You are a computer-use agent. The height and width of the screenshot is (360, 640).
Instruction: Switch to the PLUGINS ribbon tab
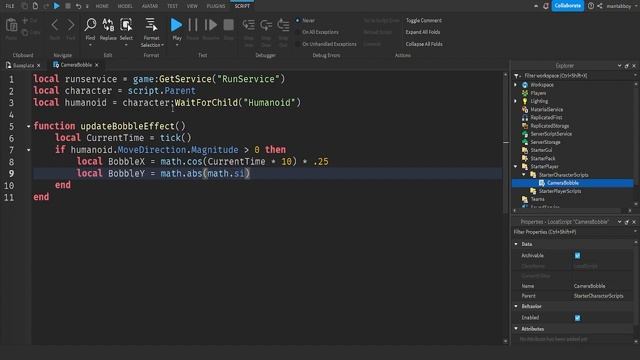pos(216,6)
